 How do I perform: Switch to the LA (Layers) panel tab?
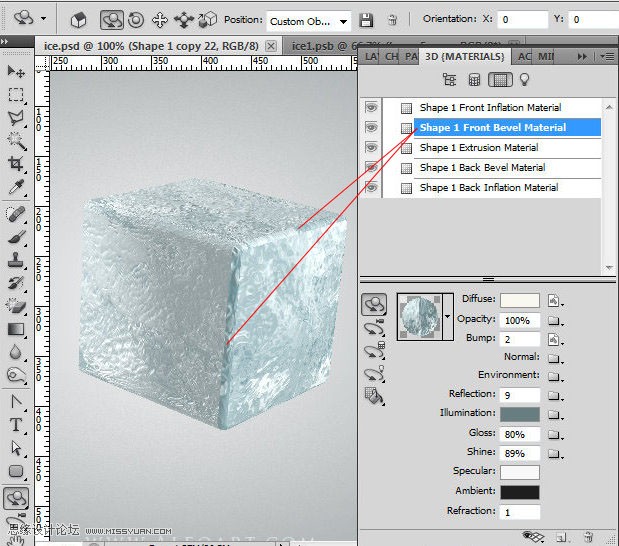pyautogui.click(x=371, y=56)
